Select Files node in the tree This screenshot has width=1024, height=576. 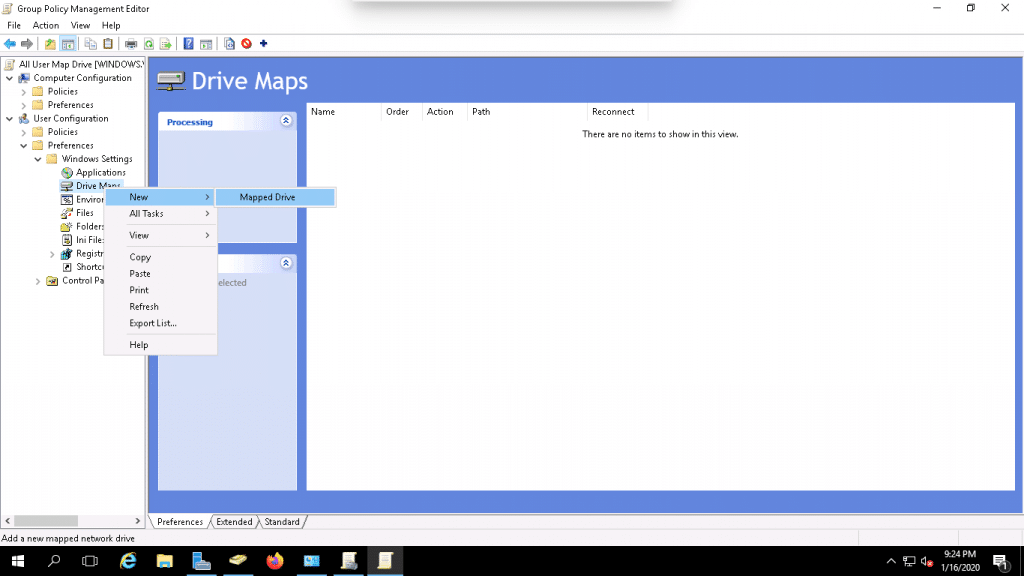pos(84,213)
